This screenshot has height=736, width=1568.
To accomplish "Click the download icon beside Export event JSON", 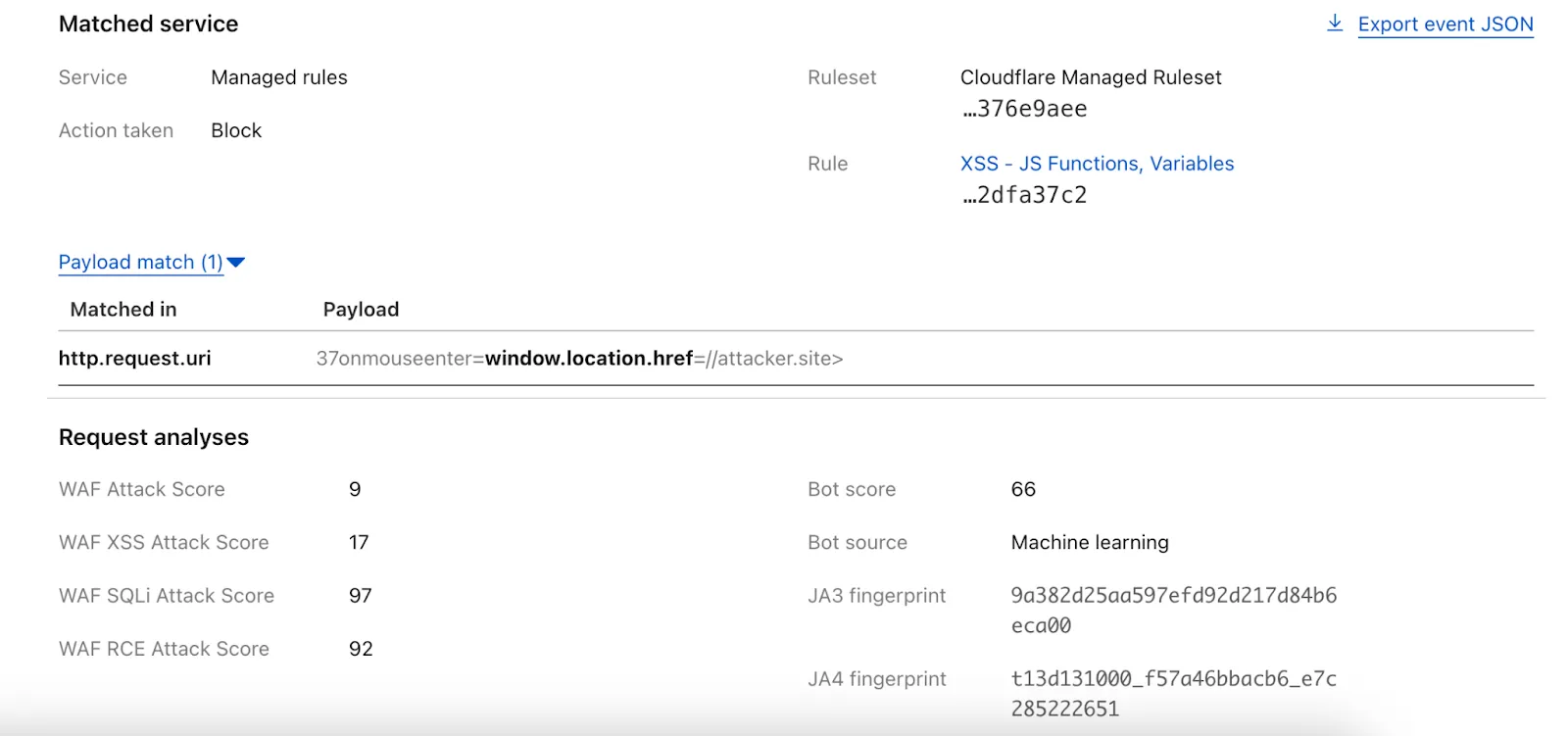I will click(1334, 24).
